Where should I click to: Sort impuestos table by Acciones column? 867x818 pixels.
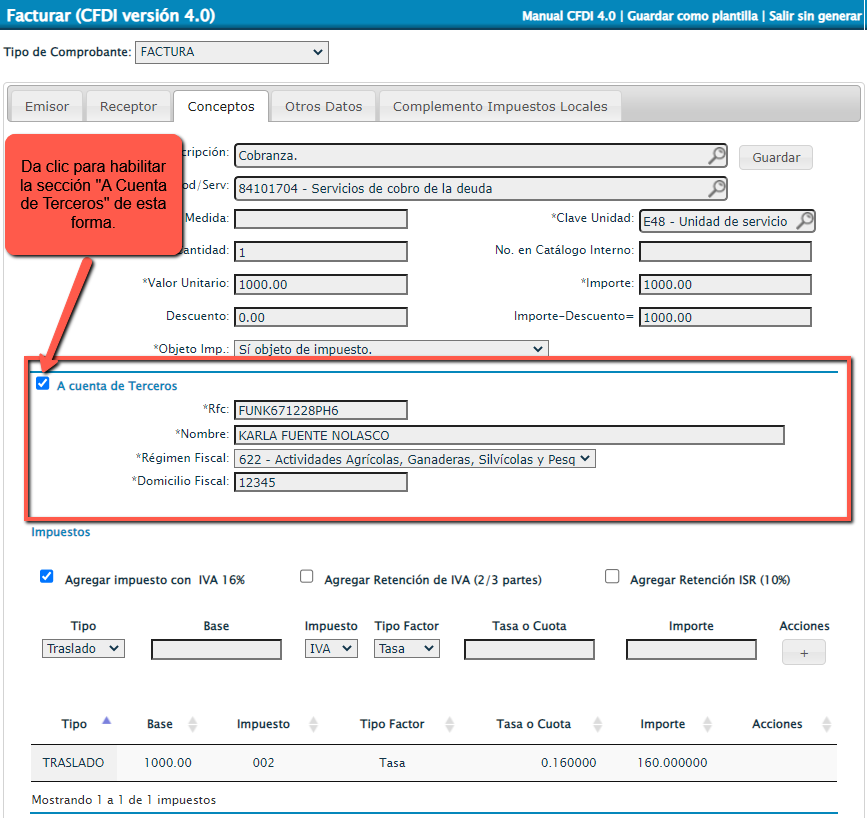(827, 724)
